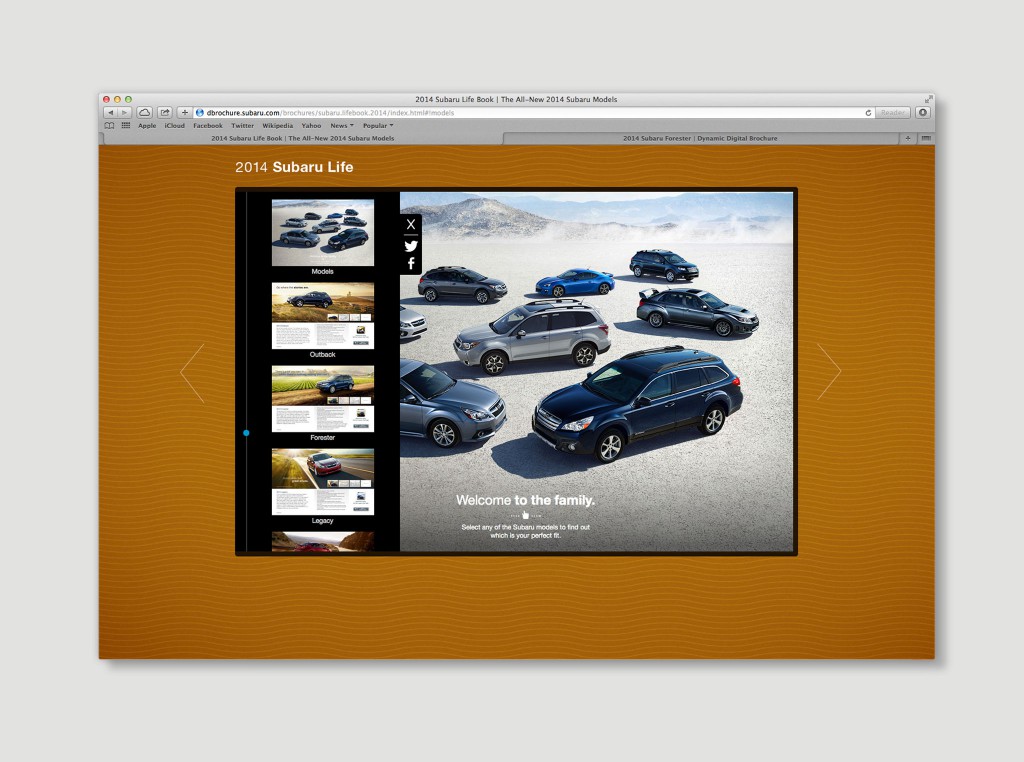Viewport: 1024px width, 762px height.
Task: Open the Twitter bookmark
Action: point(242,126)
